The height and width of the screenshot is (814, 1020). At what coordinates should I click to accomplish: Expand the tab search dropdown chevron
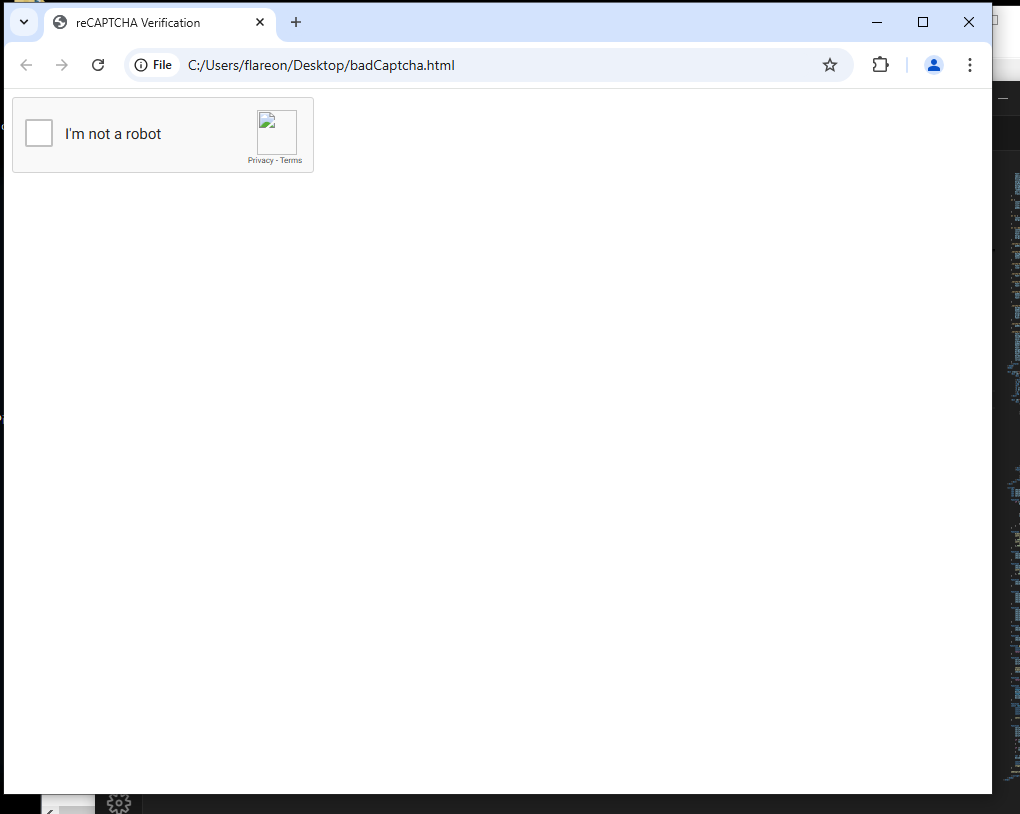(24, 22)
